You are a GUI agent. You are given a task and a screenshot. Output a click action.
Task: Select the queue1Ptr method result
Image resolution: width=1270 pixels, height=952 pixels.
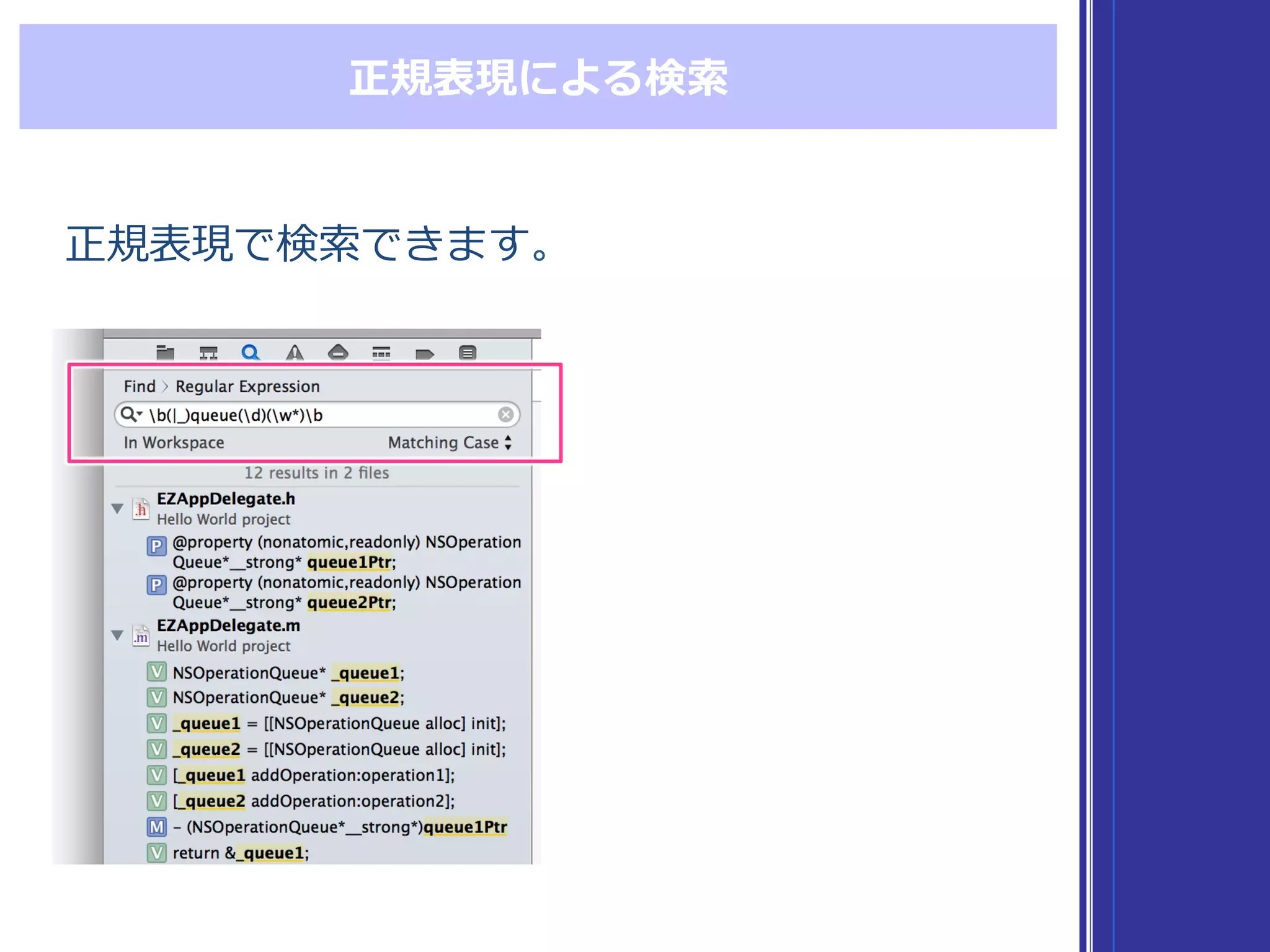tap(340, 827)
